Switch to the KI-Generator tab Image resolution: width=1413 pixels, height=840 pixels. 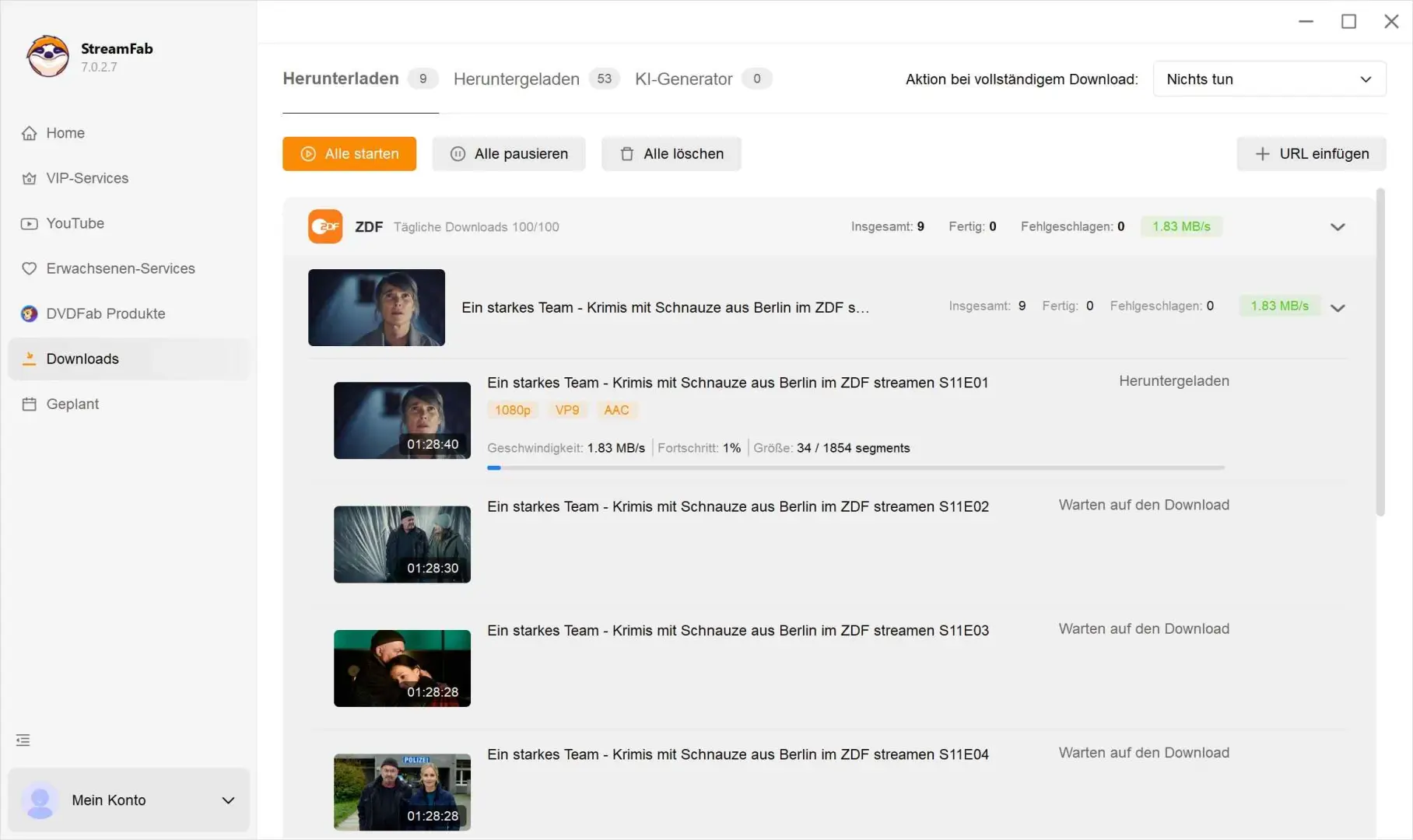coord(703,79)
